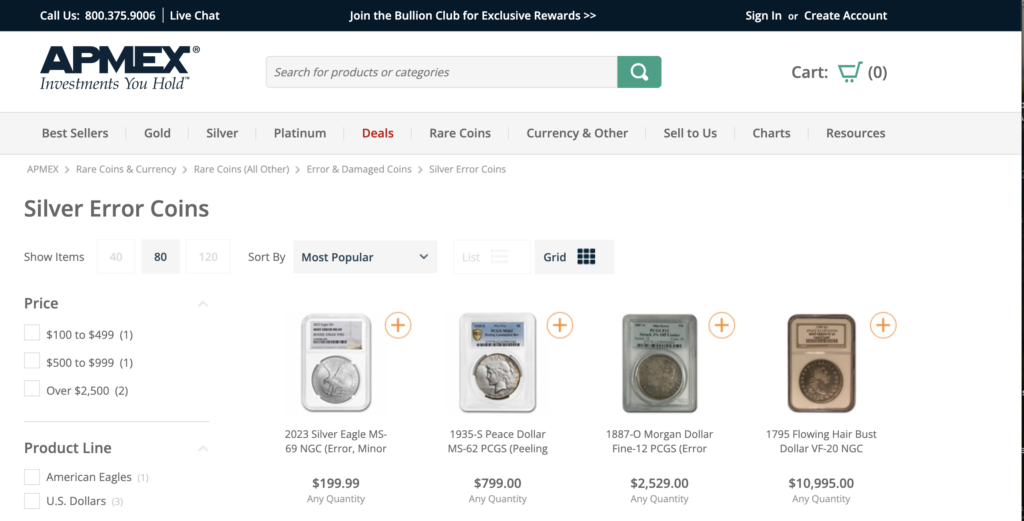Click the Call Us phone number
This screenshot has width=1024, height=521.
tap(120, 16)
